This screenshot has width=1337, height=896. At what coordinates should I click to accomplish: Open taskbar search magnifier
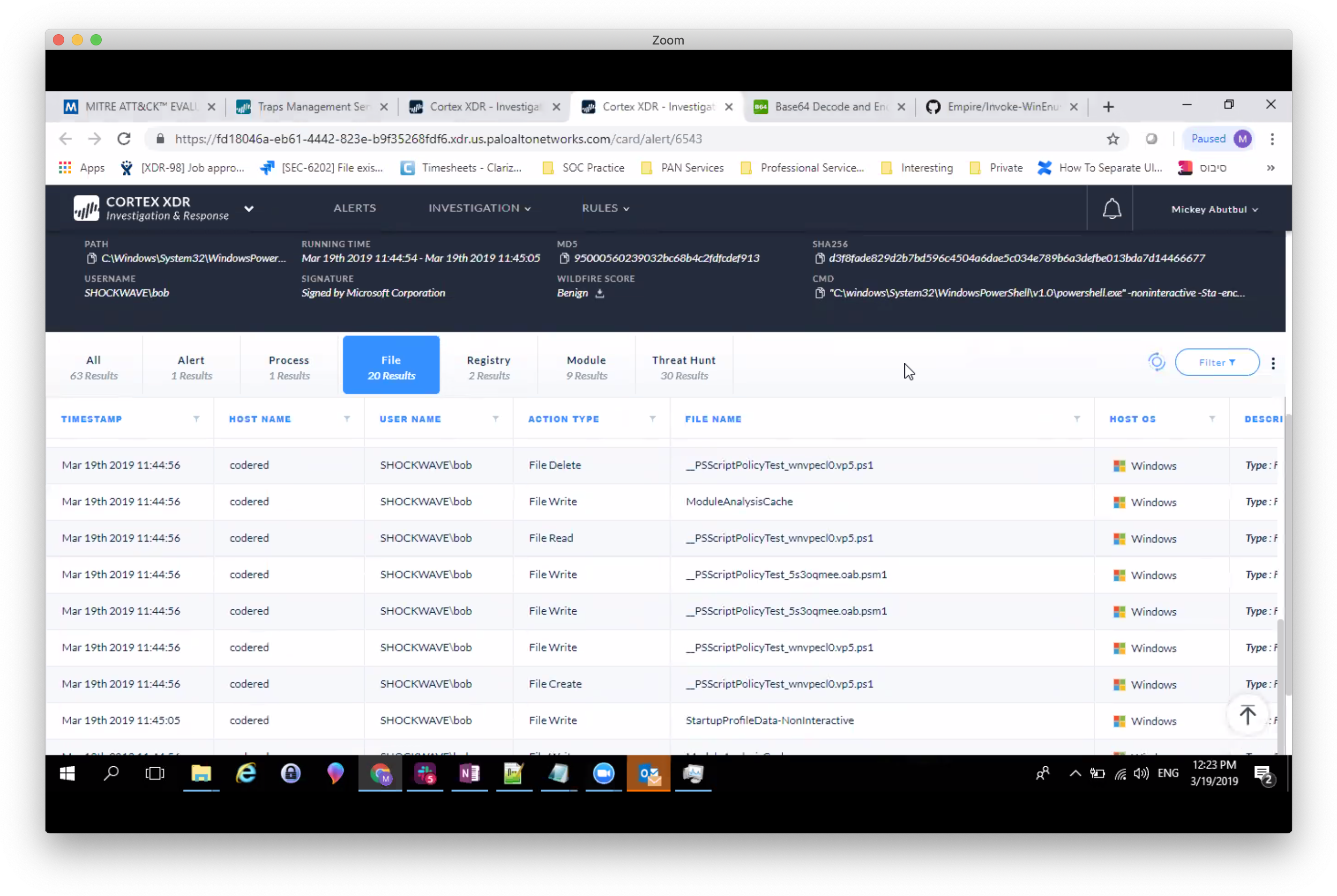click(111, 774)
